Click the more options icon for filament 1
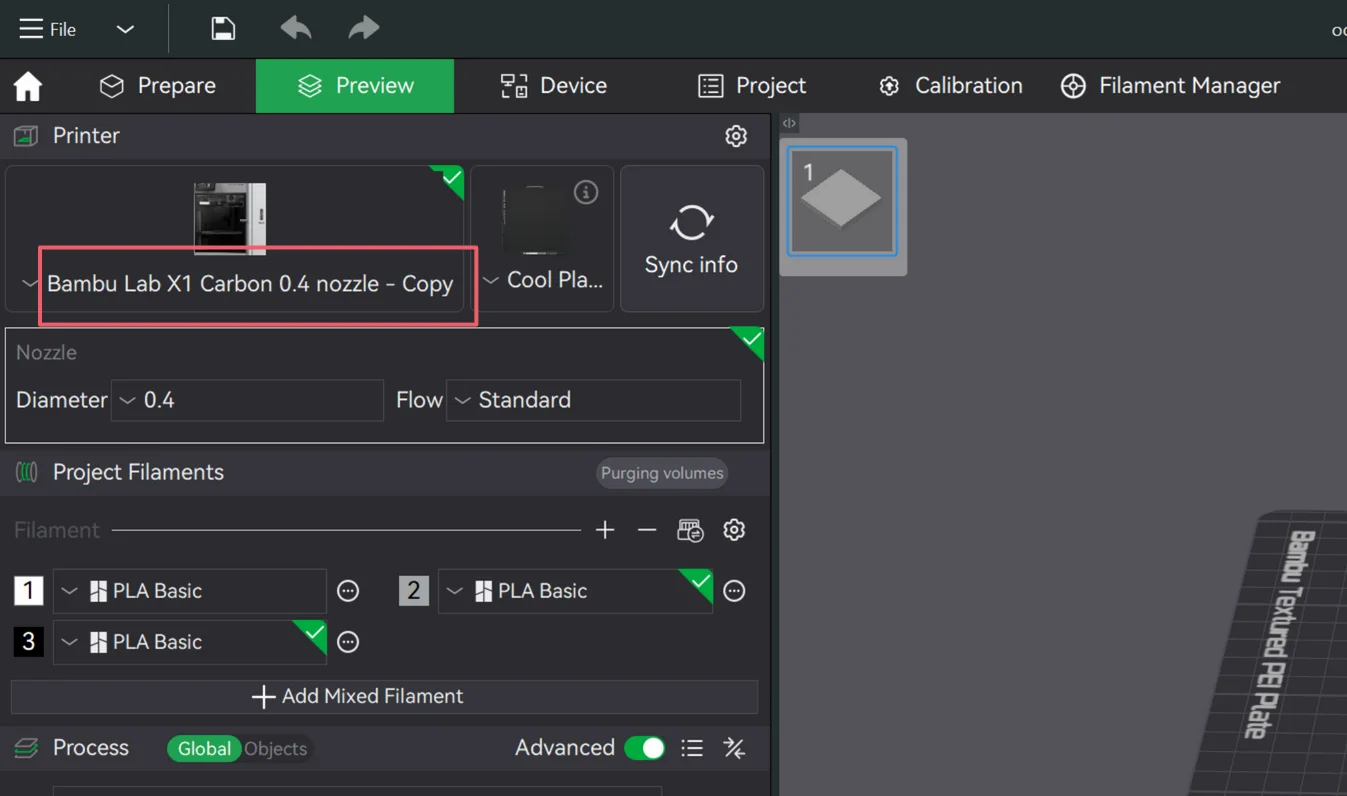The image size is (1347, 796). coord(348,591)
